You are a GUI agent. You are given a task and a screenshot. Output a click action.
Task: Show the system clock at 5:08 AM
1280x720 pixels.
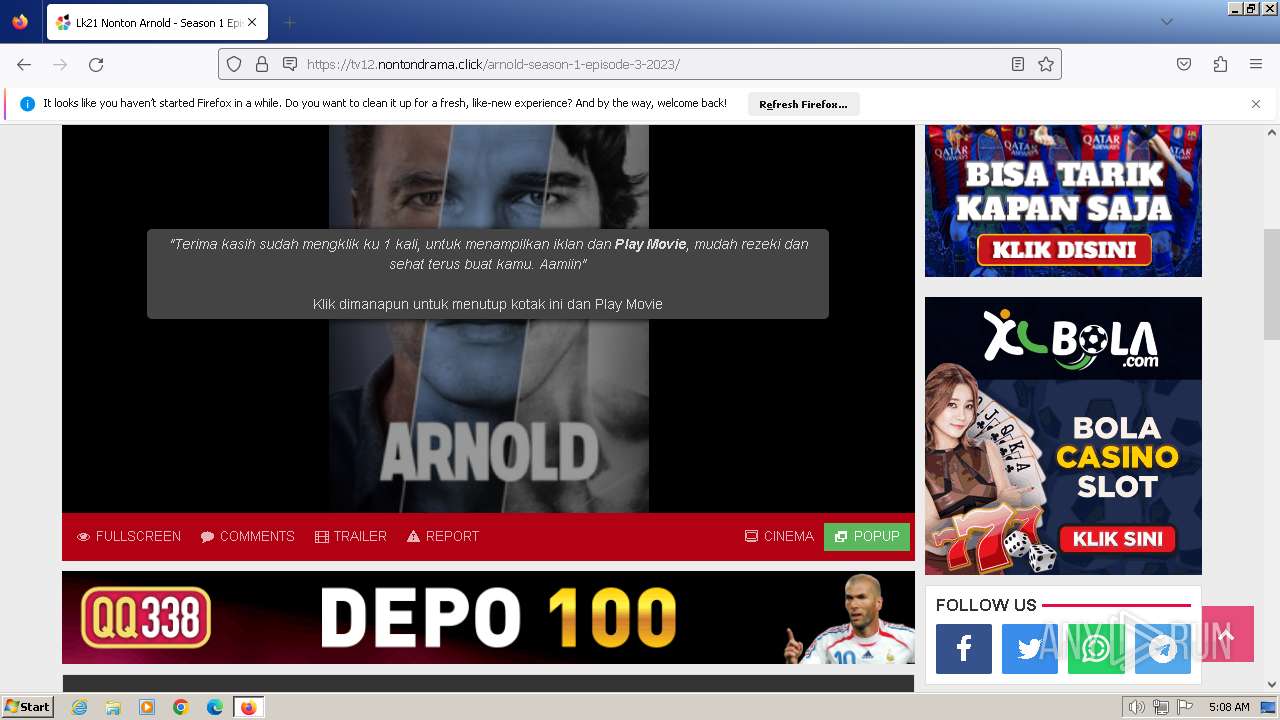pyautogui.click(x=1229, y=707)
